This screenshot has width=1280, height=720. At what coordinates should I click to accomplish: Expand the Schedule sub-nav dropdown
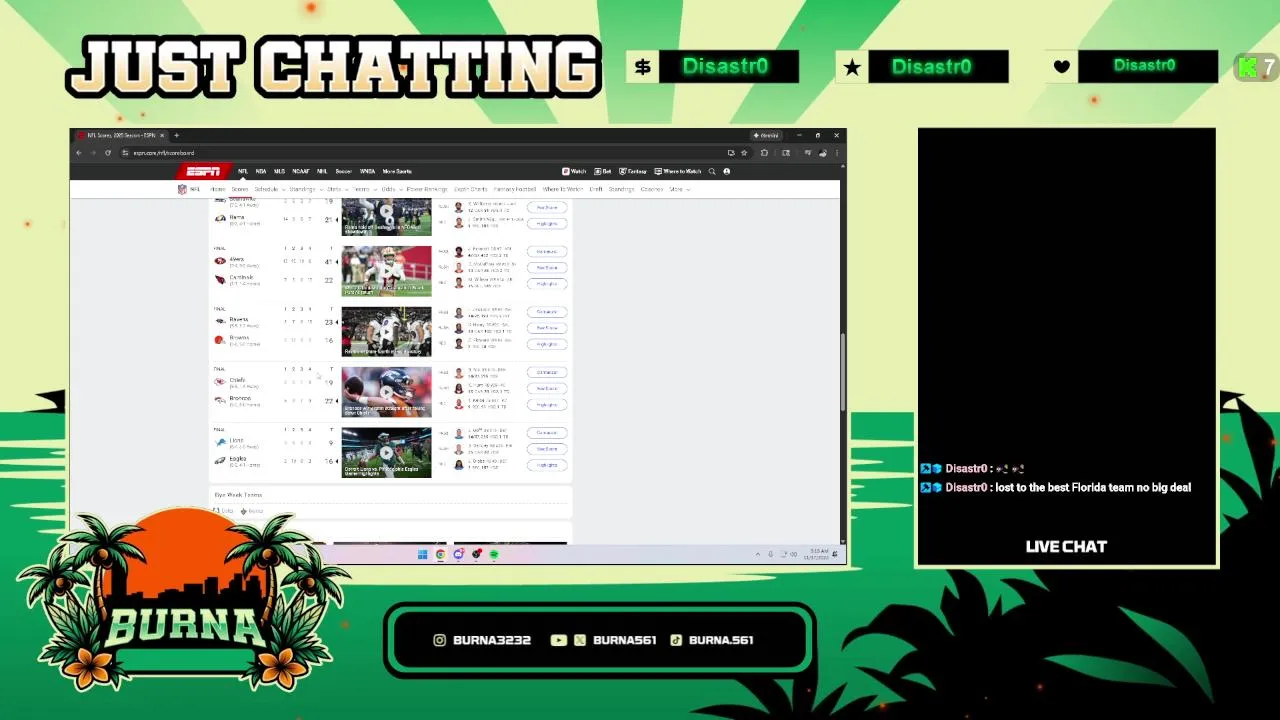tap(270, 189)
